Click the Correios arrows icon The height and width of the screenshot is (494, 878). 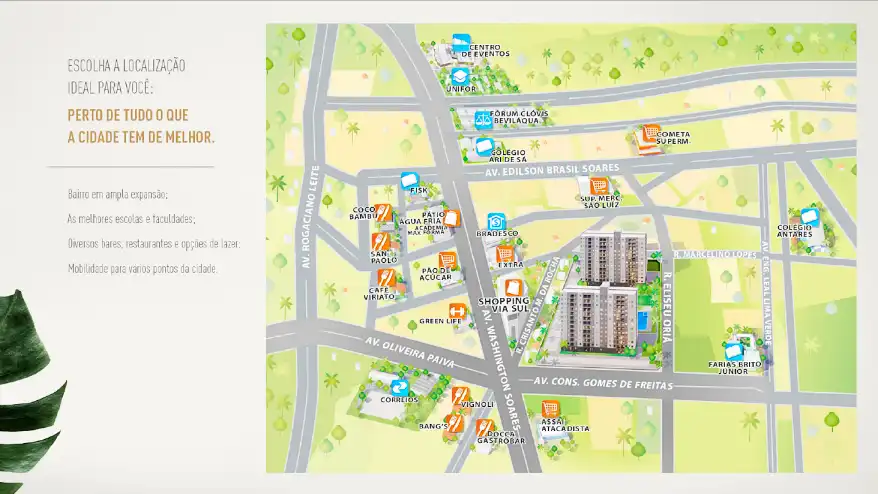coord(399,388)
